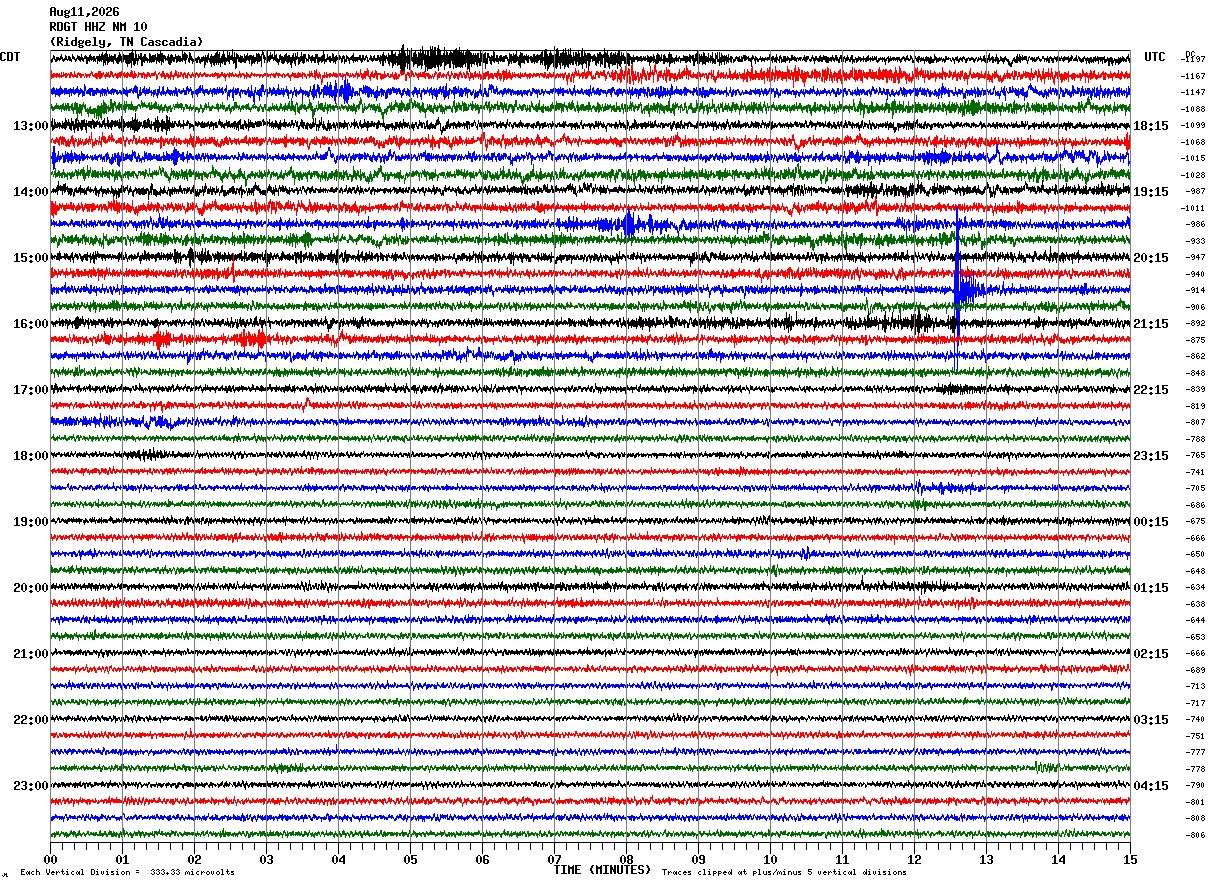Click the -914 DC offset value
The height and width of the screenshot is (886, 1210).
(x=1196, y=290)
